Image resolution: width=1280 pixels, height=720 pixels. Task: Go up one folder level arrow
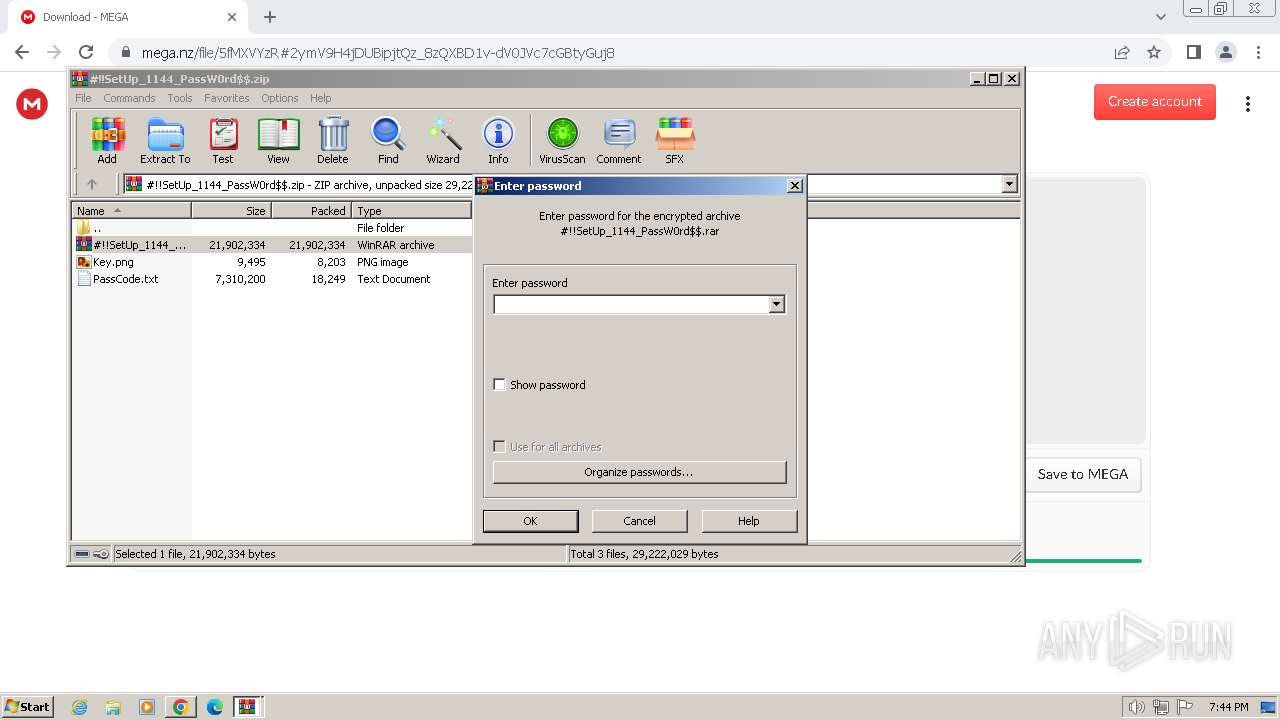(x=92, y=184)
